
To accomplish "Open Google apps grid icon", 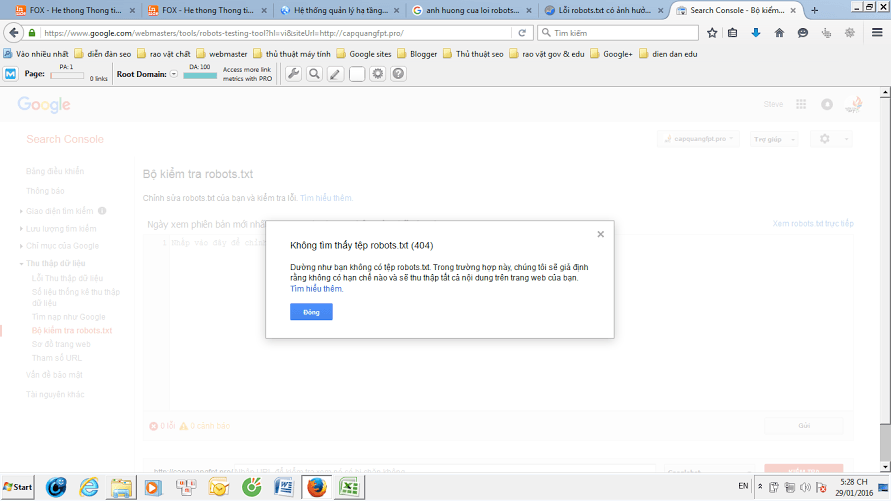I will tap(801, 104).
